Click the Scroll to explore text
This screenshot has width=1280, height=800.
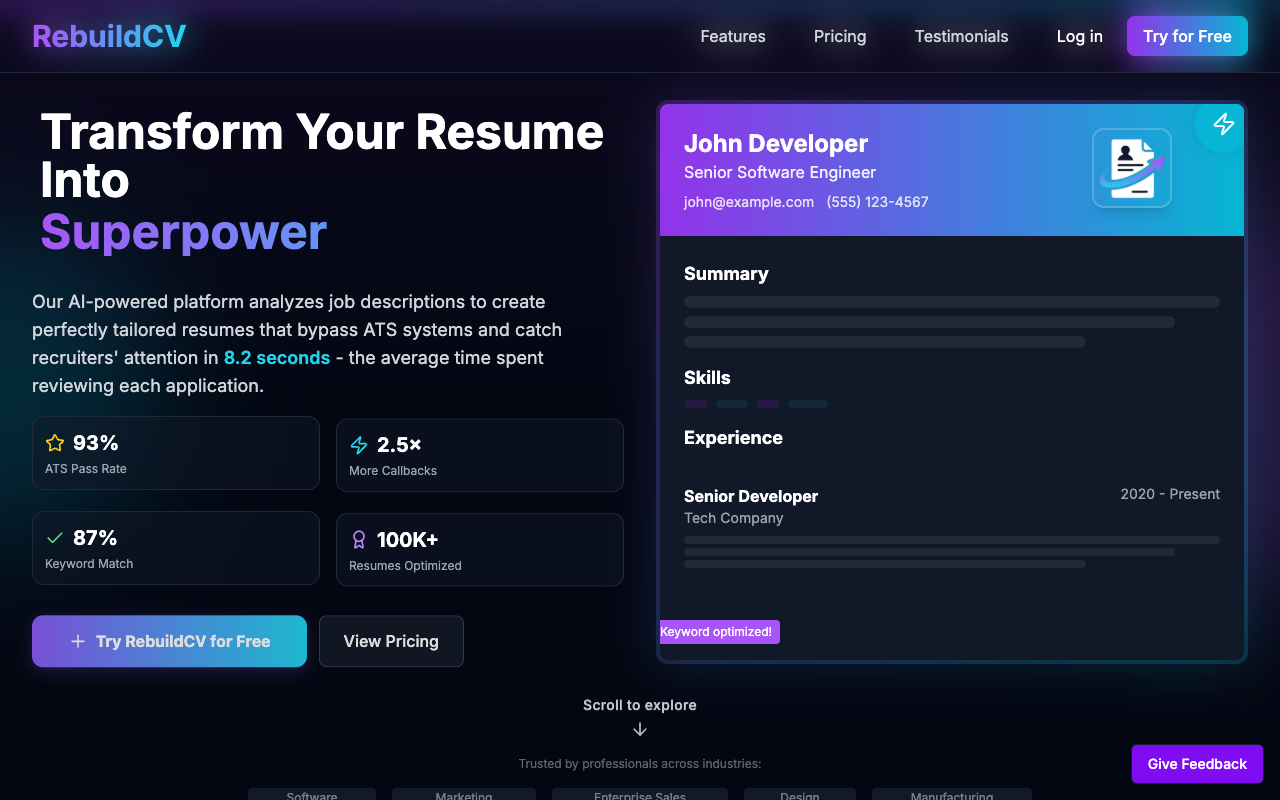[x=640, y=705]
